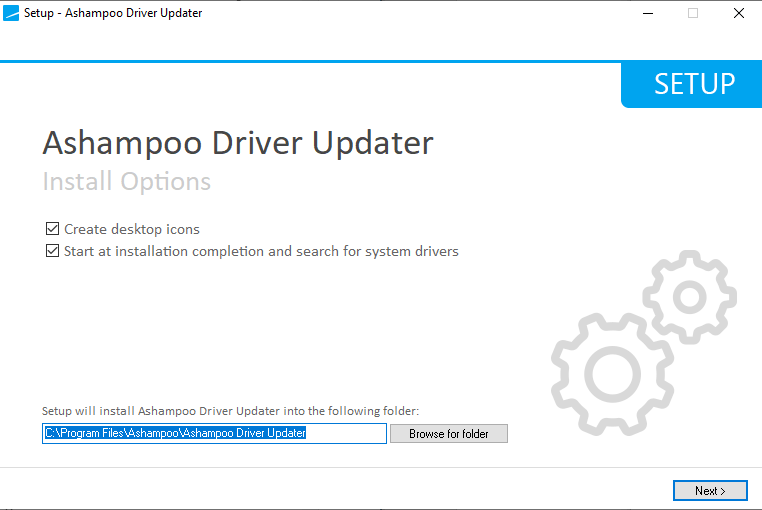762x510 pixels.
Task: Uncheck the Create desktop icons checkbox
Action: [52, 229]
